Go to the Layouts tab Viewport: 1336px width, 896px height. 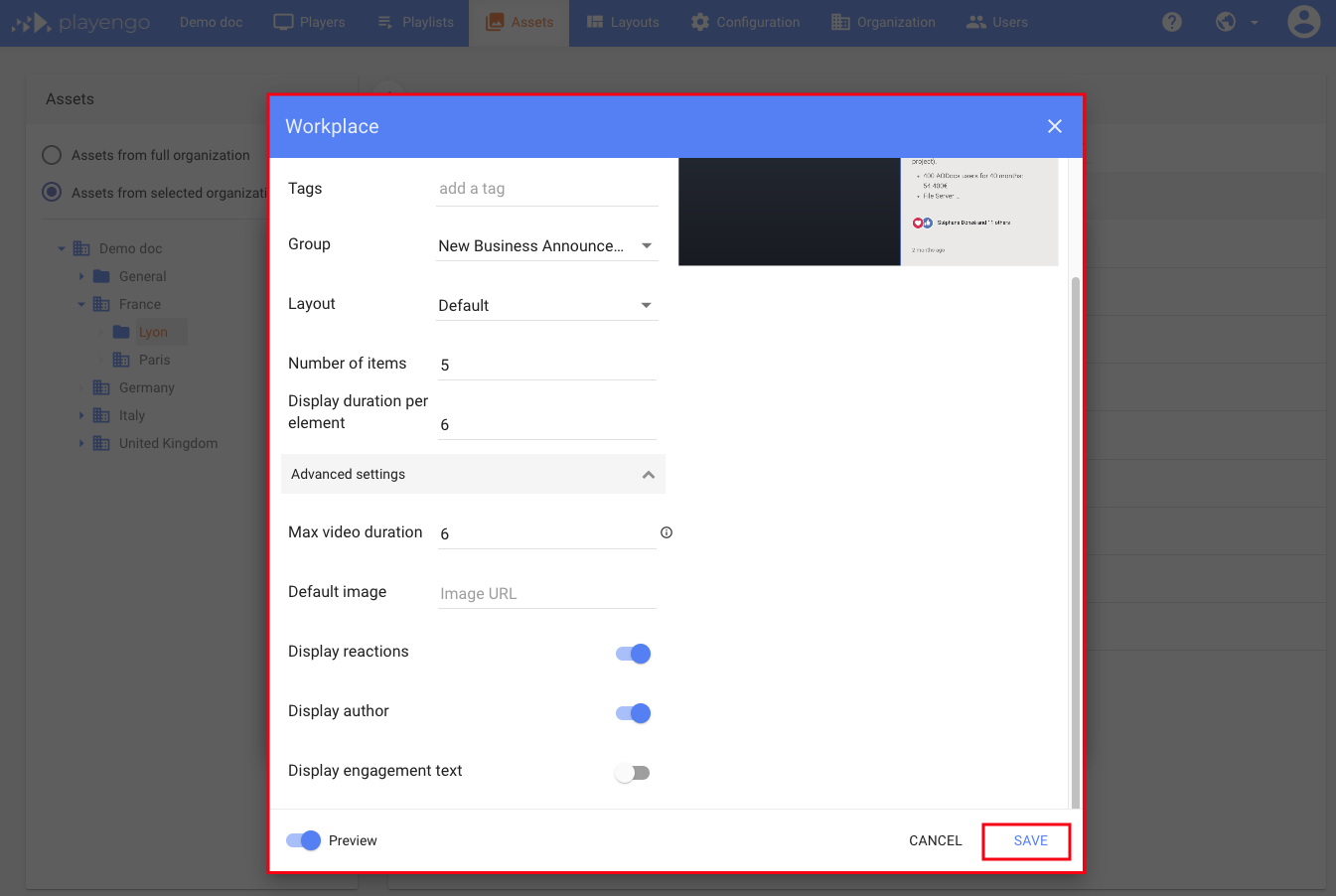click(623, 22)
